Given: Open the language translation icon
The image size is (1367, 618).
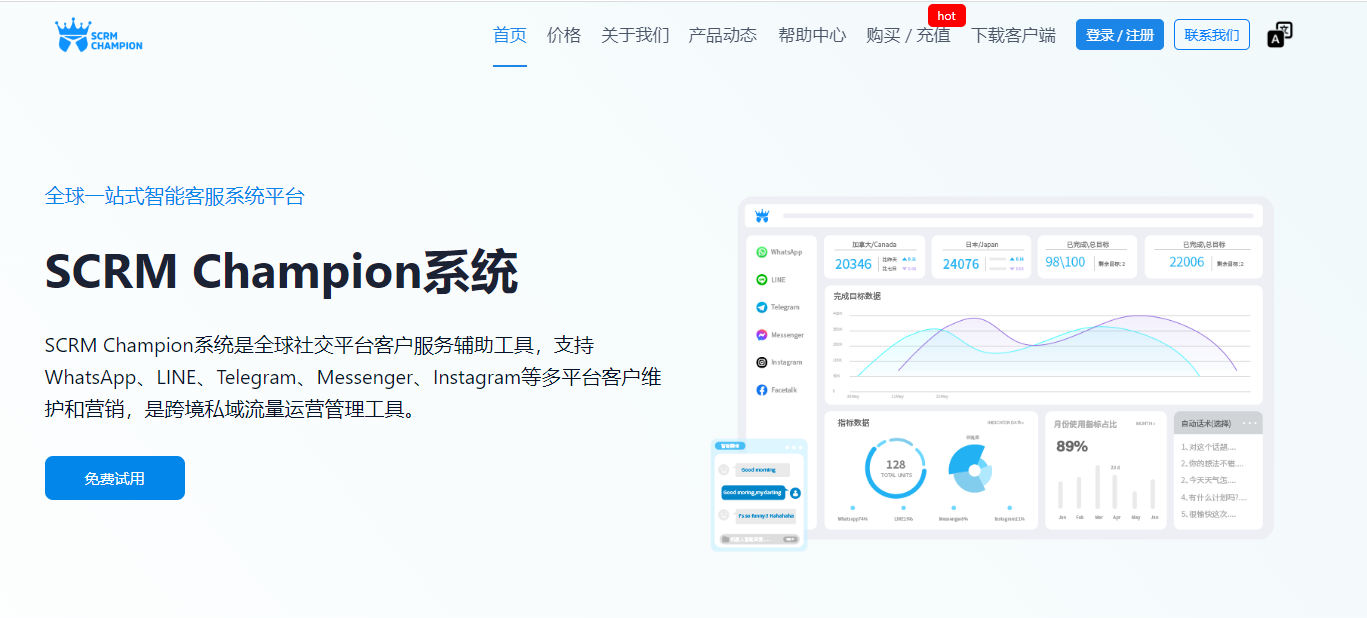Looking at the screenshot, I should (1279, 35).
